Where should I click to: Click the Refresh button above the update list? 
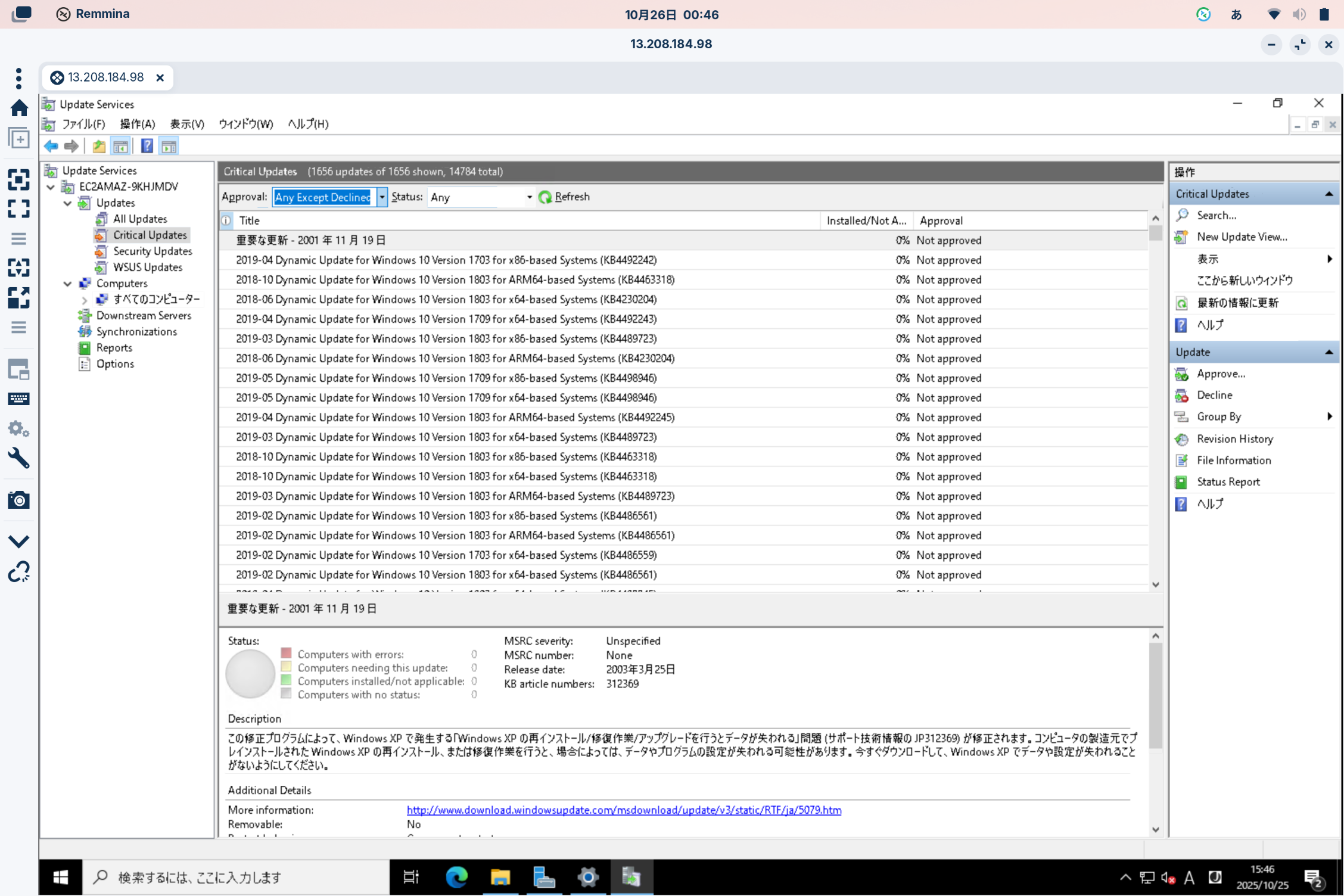(x=564, y=197)
